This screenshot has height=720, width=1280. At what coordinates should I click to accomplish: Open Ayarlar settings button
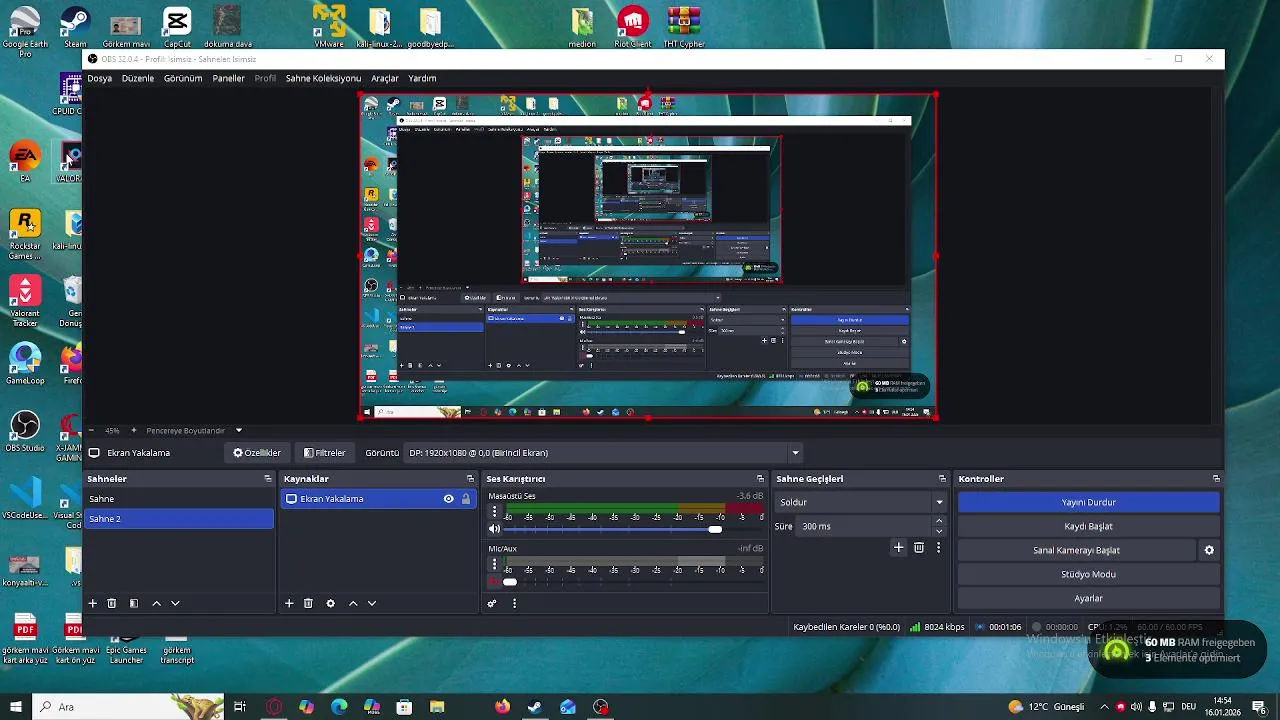coord(1088,598)
